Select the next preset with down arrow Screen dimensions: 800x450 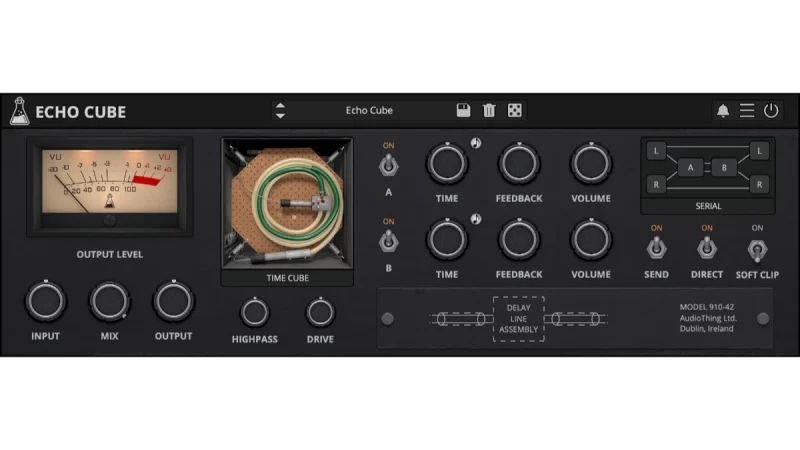(x=280, y=116)
